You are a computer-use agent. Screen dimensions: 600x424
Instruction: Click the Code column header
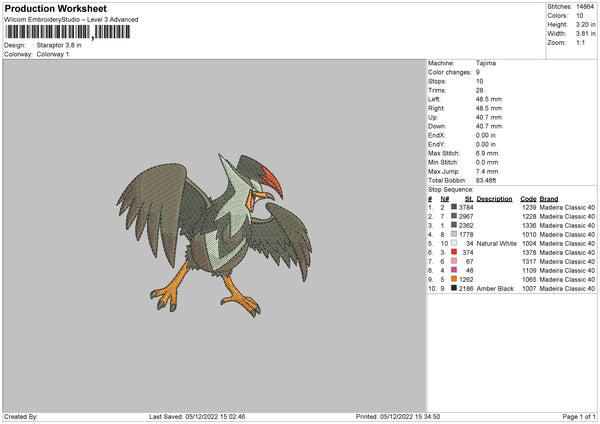click(x=528, y=199)
